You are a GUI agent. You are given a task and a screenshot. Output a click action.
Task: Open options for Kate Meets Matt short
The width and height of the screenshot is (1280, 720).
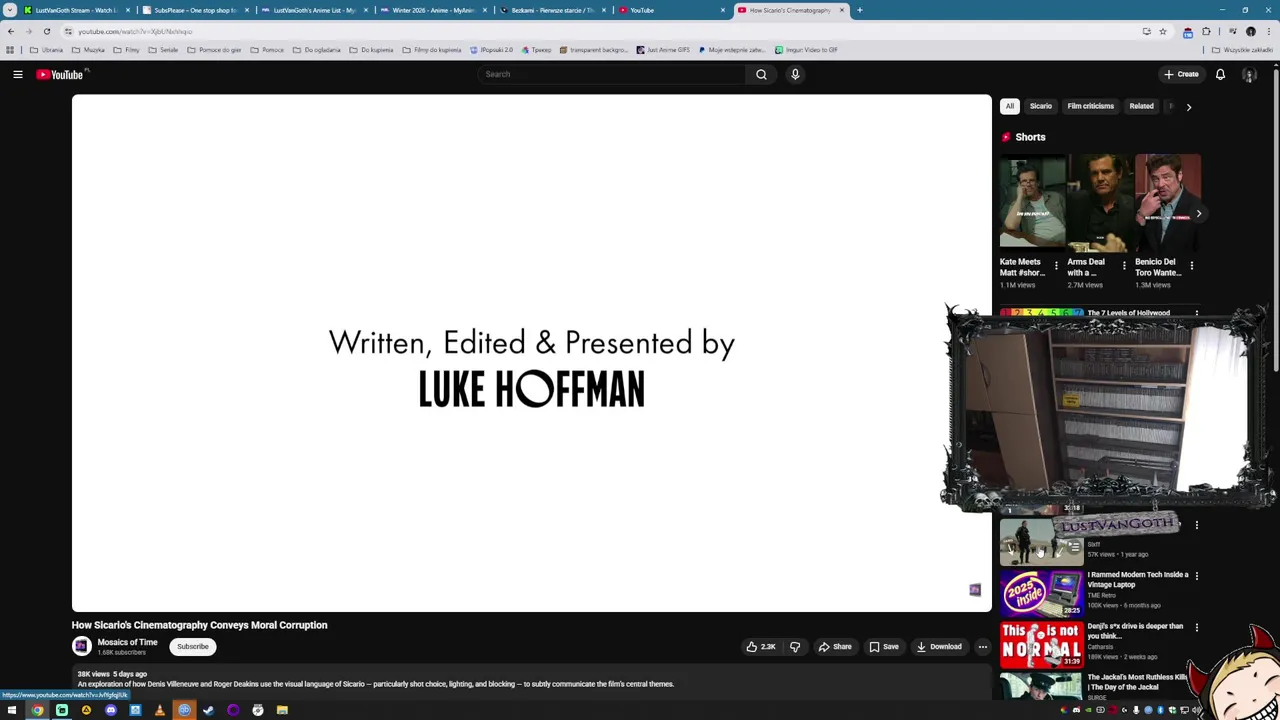click(1056, 266)
